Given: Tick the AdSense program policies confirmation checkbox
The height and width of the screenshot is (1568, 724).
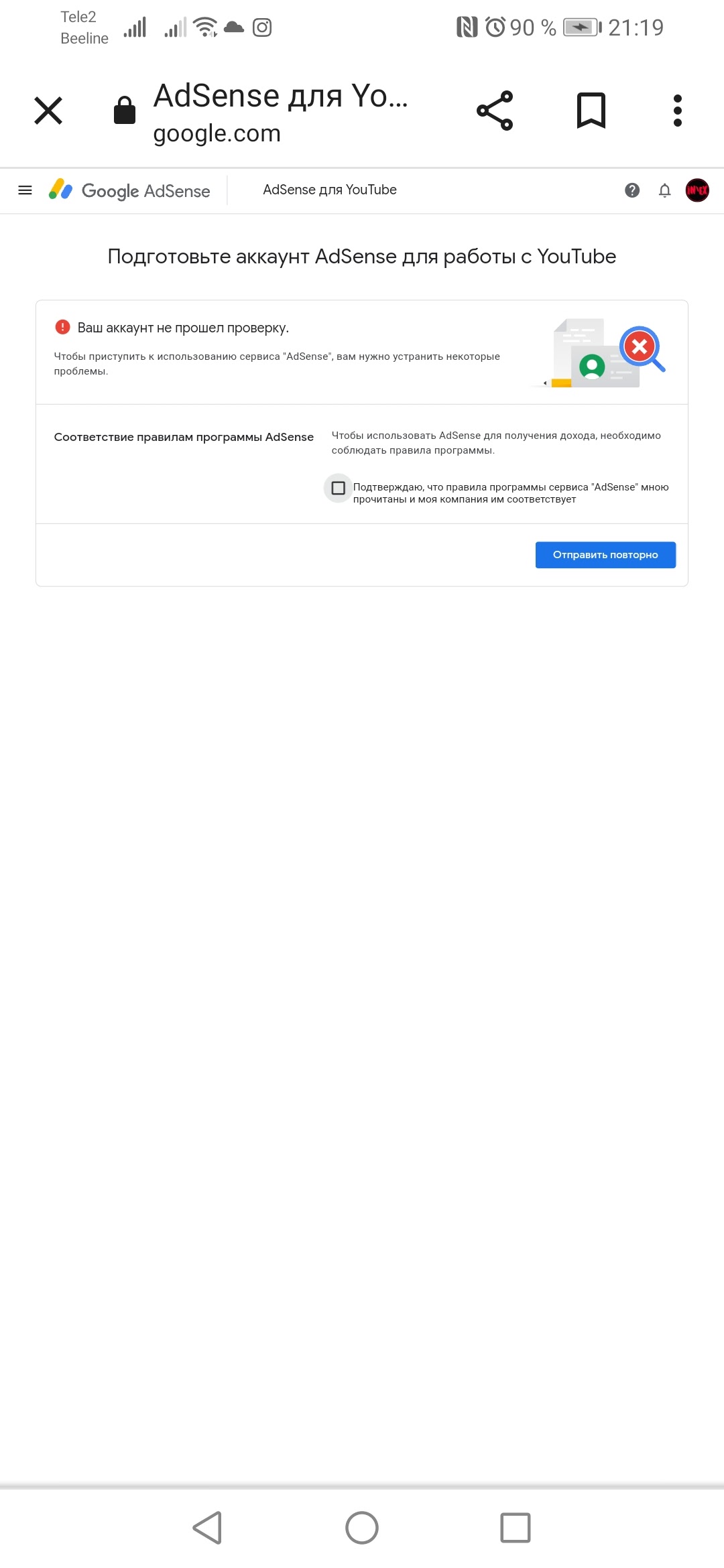Looking at the screenshot, I should point(339,488).
